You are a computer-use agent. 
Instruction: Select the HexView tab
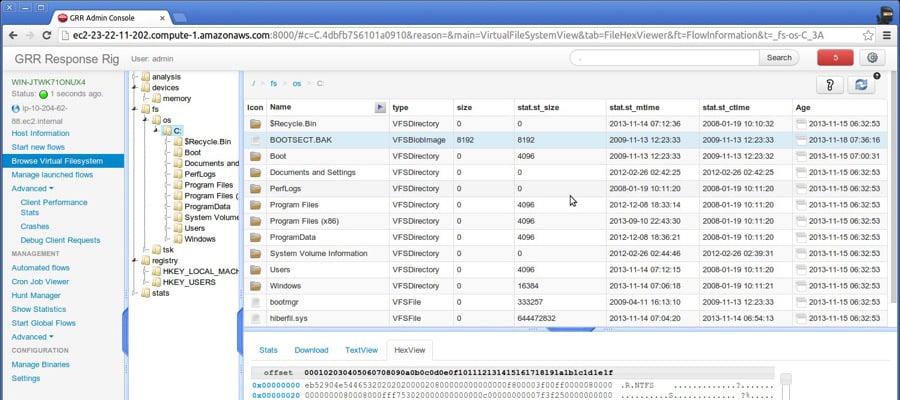(409, 350)
